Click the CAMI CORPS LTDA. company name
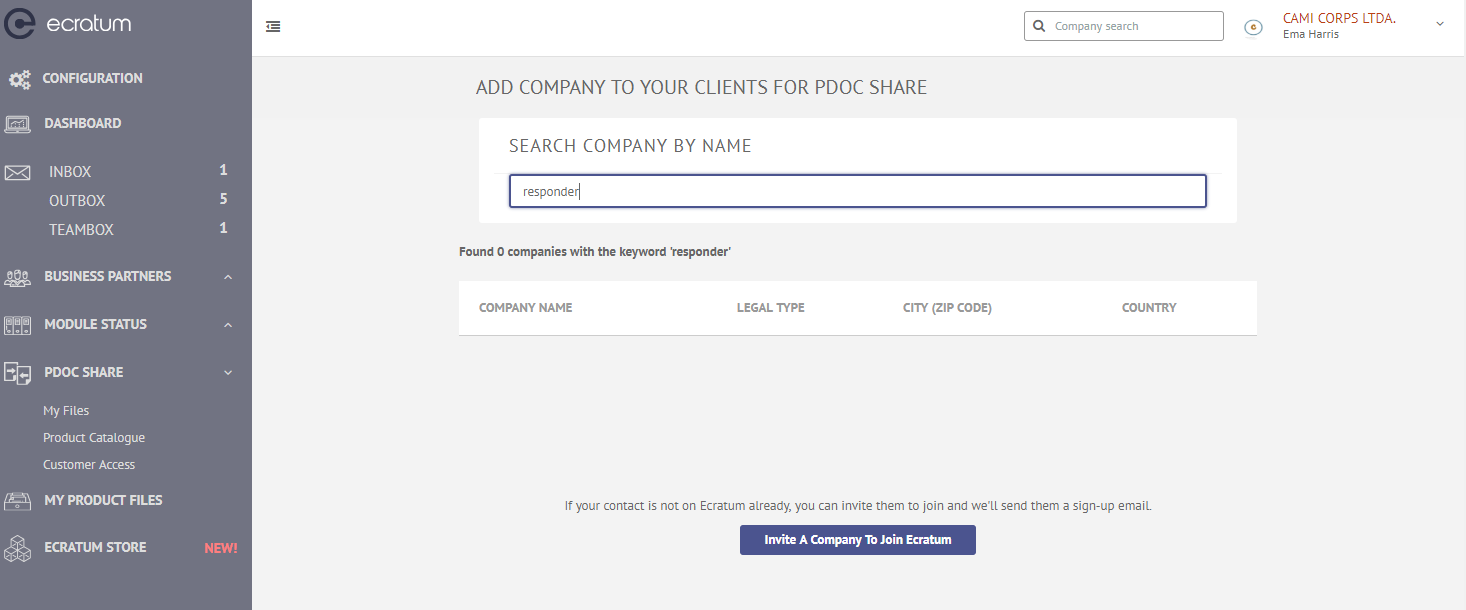 [x=1339, y=18]
